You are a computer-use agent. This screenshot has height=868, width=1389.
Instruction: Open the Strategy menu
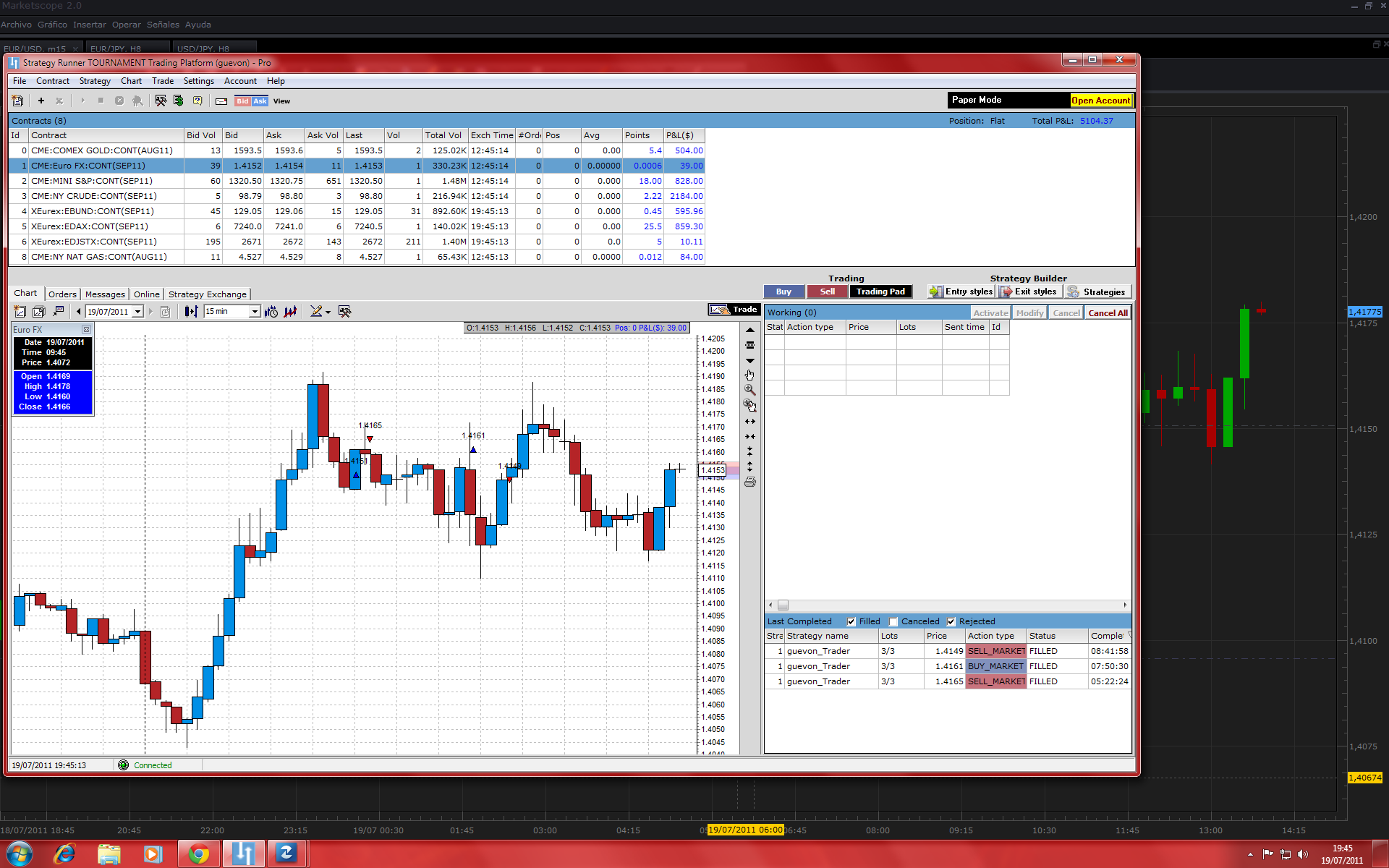(x=95, y=81)
